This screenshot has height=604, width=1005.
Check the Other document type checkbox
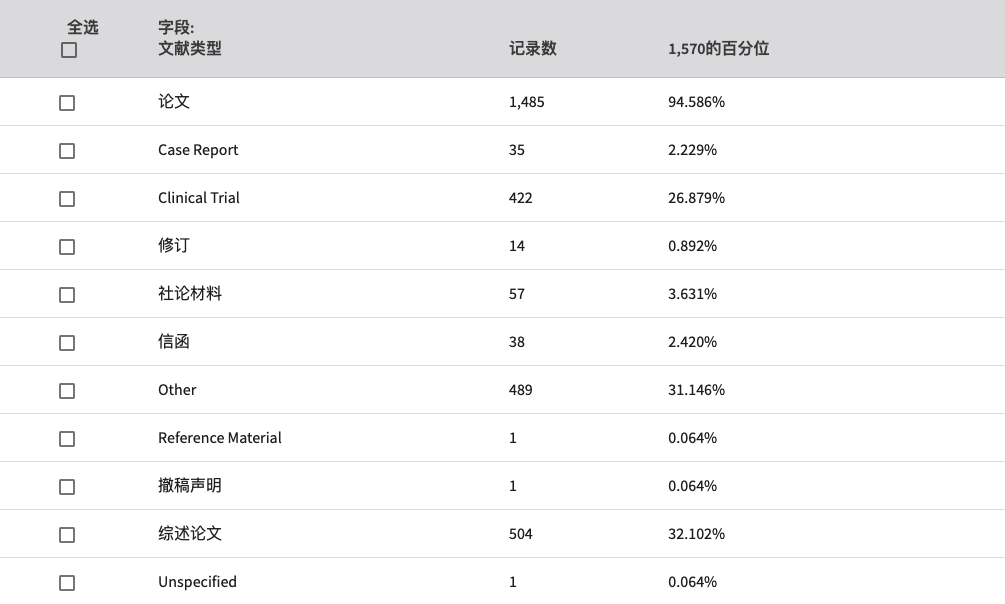pos(67,391)
